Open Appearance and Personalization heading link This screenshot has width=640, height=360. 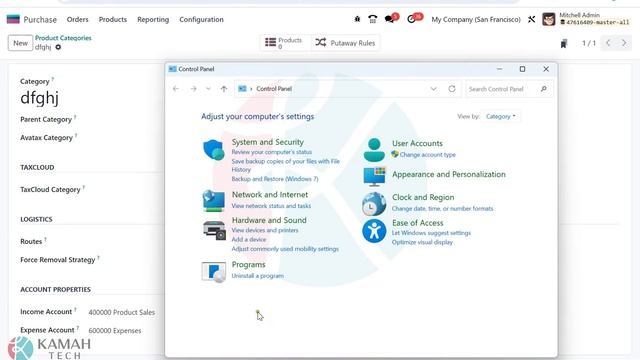449,174
